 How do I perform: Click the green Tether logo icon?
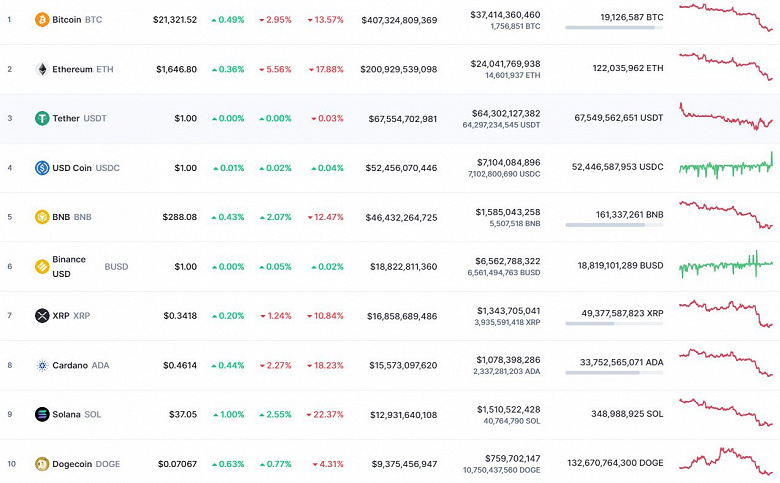42,119
